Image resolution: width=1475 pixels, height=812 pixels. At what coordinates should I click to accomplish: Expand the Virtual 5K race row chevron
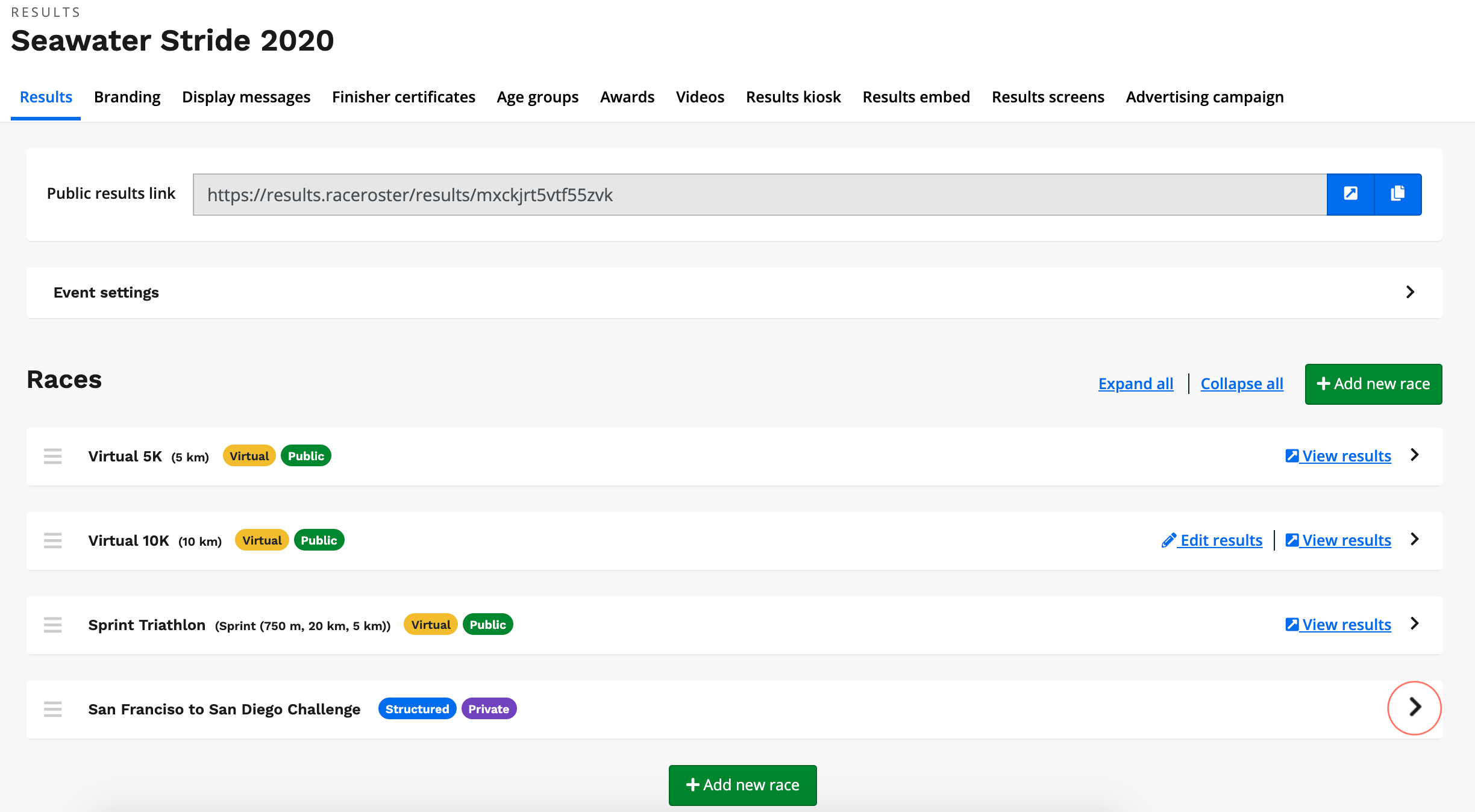1415,455
